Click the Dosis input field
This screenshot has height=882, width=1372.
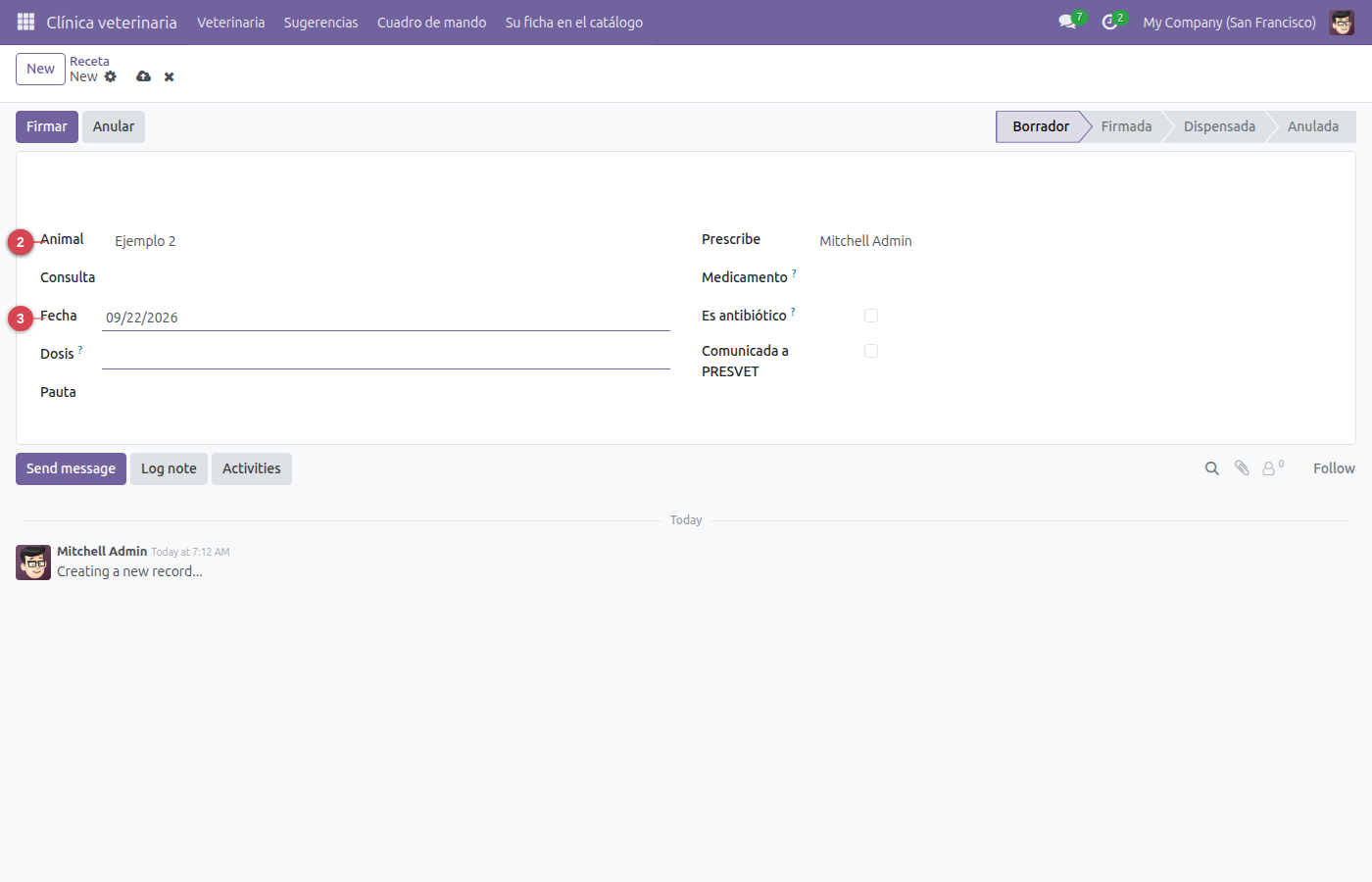(x=386, y=356)
